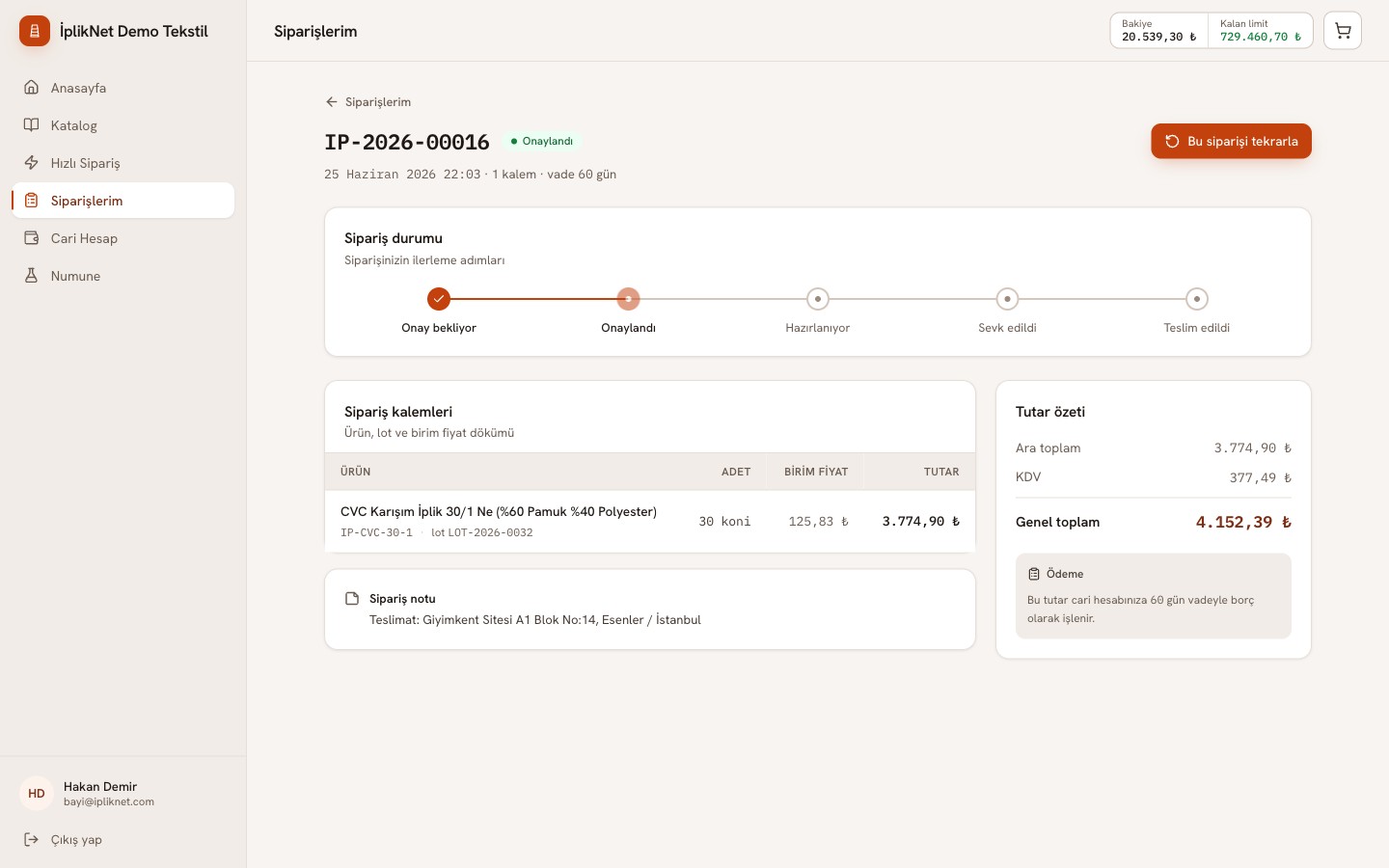Click the Çıkış yap logout icon
Screen dimensions: 1389x868
point(32,839)
